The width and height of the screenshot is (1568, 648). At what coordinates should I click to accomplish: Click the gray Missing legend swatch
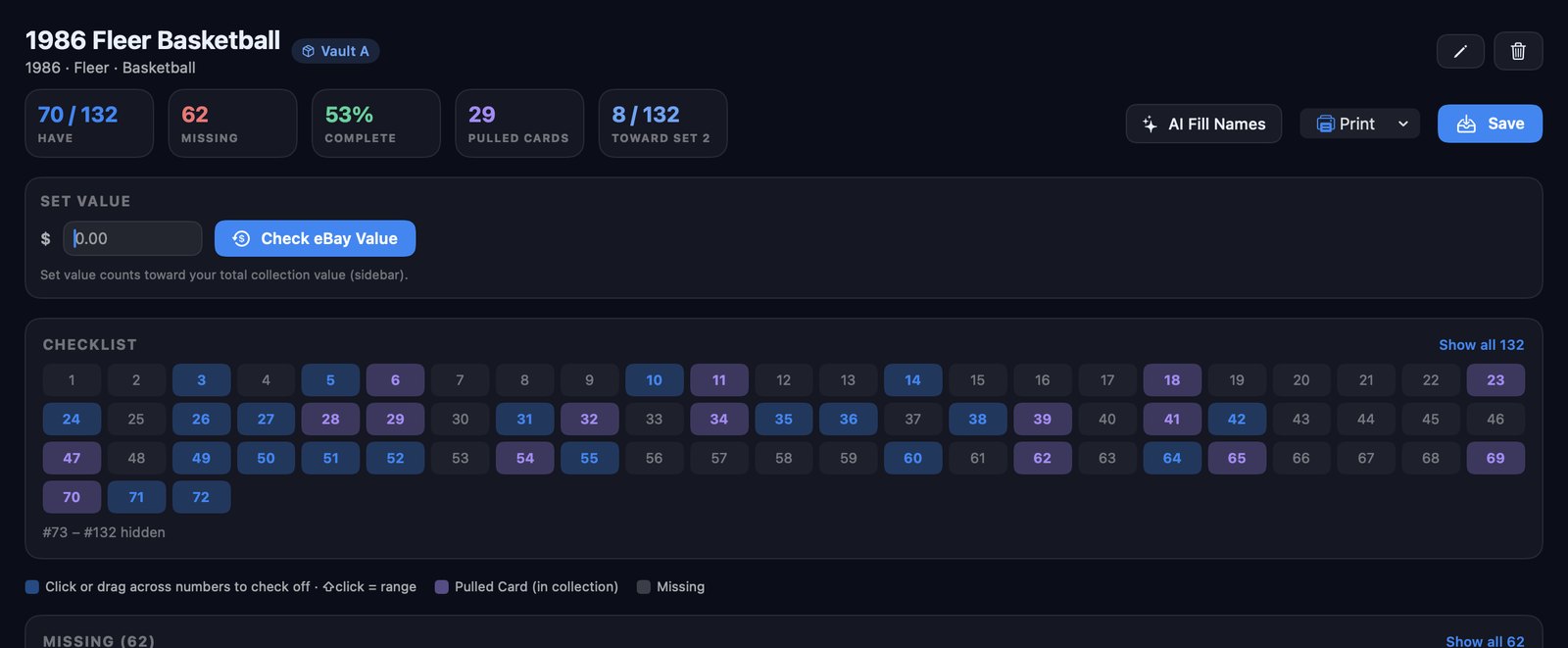tap(644, 586)
